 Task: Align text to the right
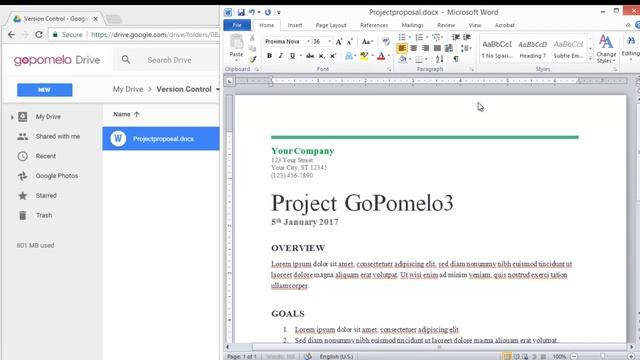425,48
